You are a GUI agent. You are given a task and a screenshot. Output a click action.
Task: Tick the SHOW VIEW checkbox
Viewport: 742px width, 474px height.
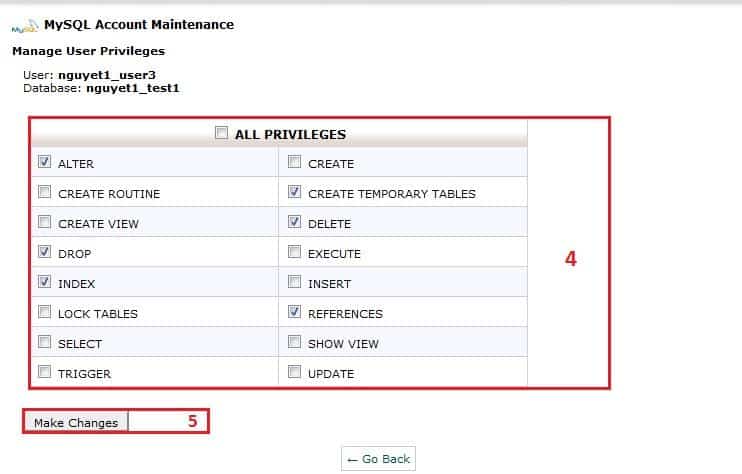point(294,342)
